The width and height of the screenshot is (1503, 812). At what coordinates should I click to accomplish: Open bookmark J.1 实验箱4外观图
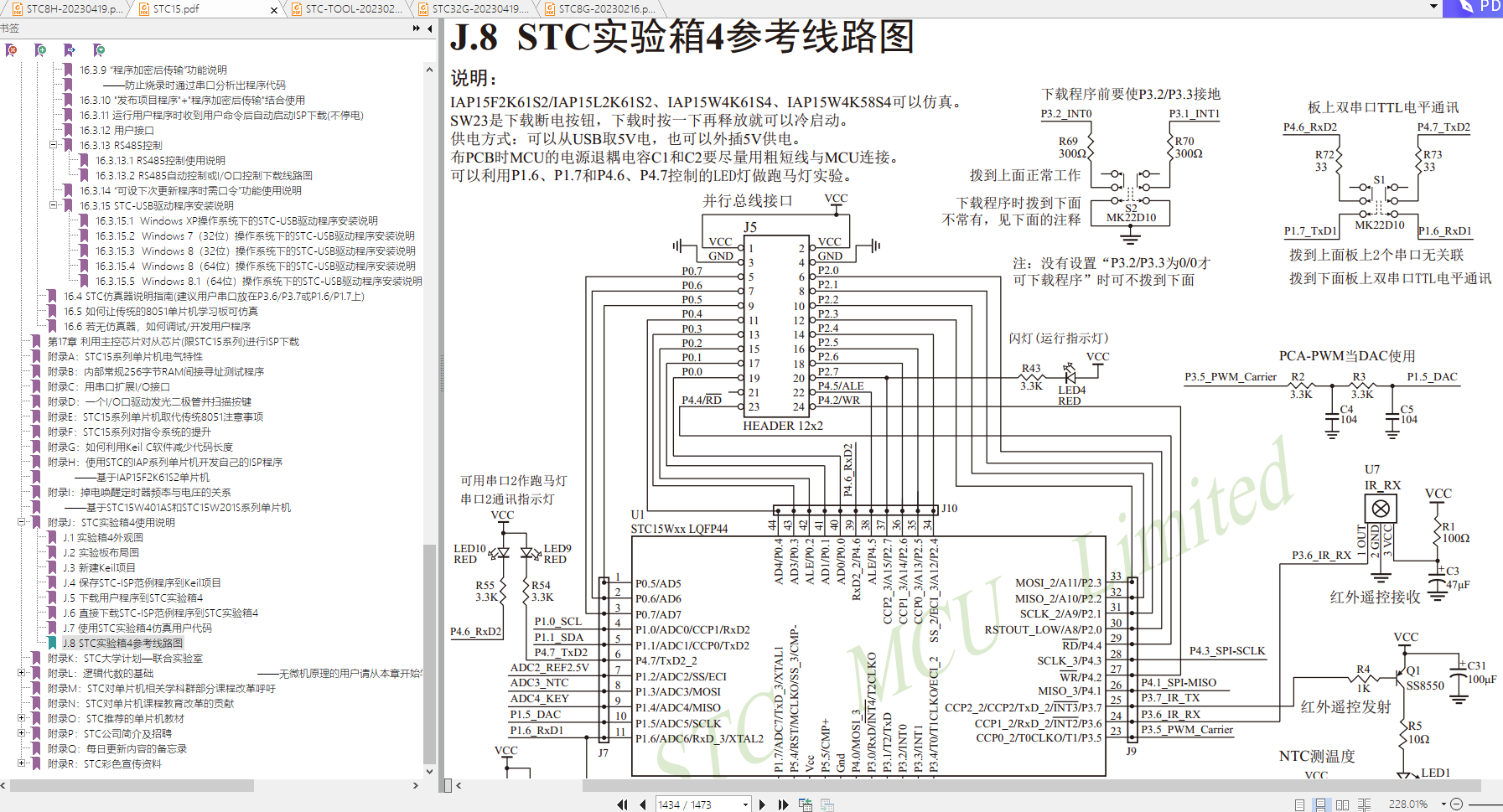(x=103, y=537)
